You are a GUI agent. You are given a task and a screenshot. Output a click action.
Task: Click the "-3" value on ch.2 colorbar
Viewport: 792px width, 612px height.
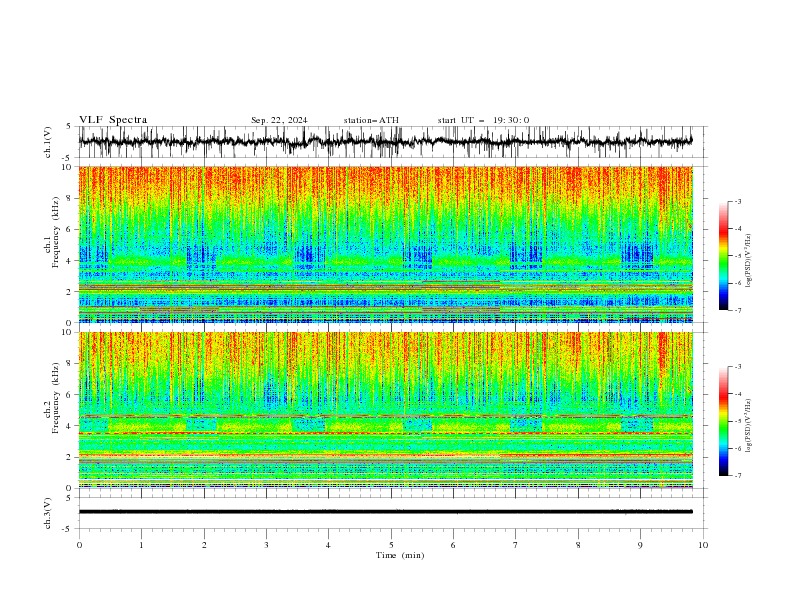pos(738,367)
